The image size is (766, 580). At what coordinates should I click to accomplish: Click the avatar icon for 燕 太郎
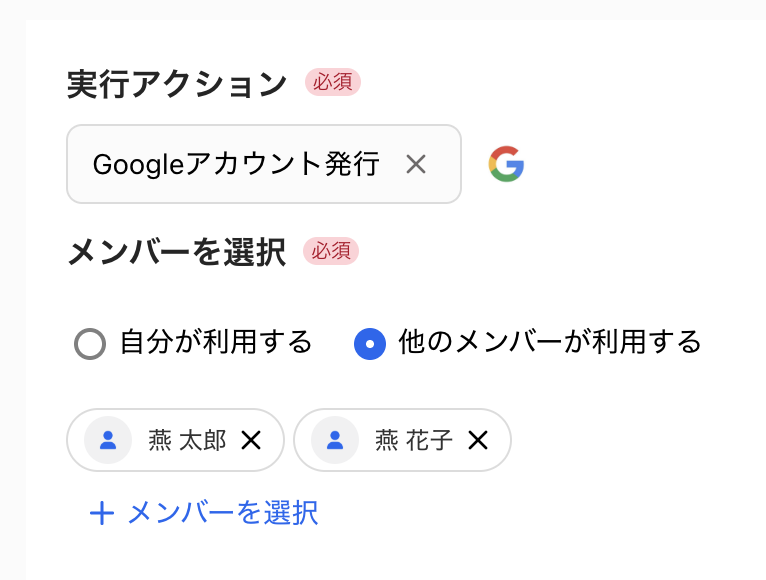[x=108, y=440]
